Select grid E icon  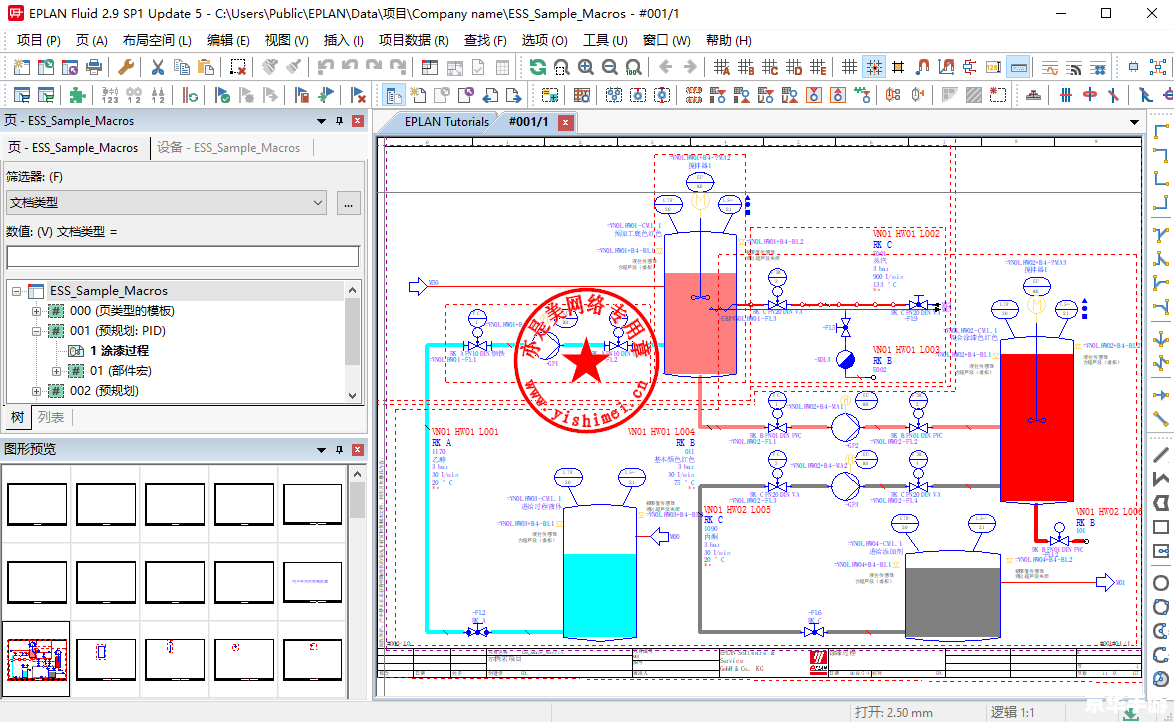pos(818,67)
